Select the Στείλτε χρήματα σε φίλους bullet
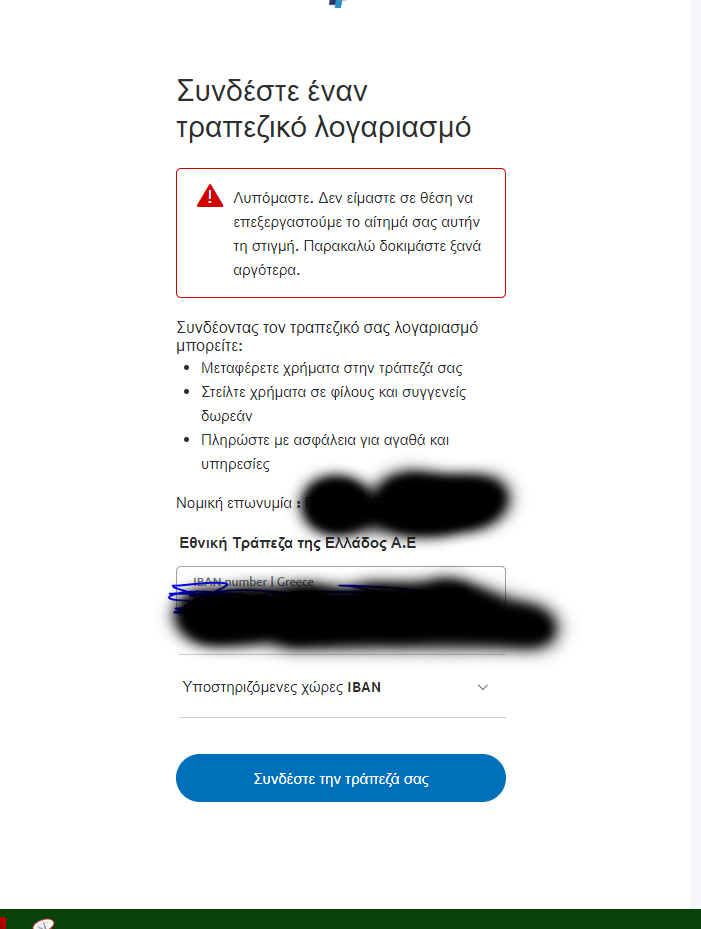 [x=334, y=403]
